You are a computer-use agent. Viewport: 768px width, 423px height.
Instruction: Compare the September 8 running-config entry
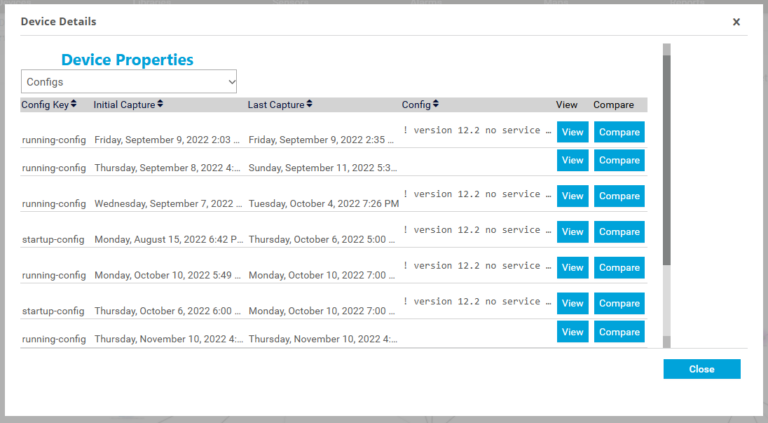click(x=619, y=161)
